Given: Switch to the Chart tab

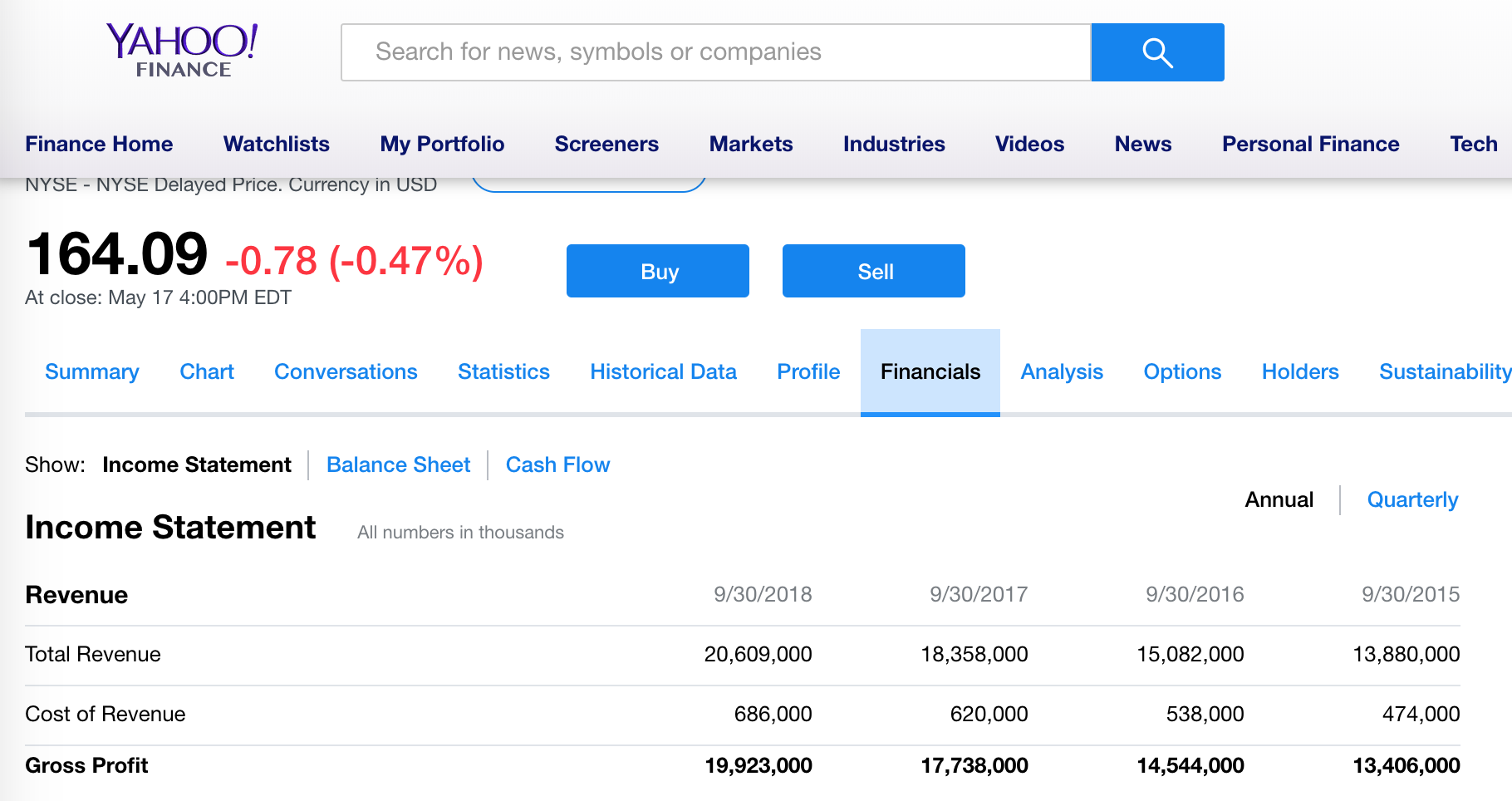Looking at the screenshot, I should (x=207, y=371).
